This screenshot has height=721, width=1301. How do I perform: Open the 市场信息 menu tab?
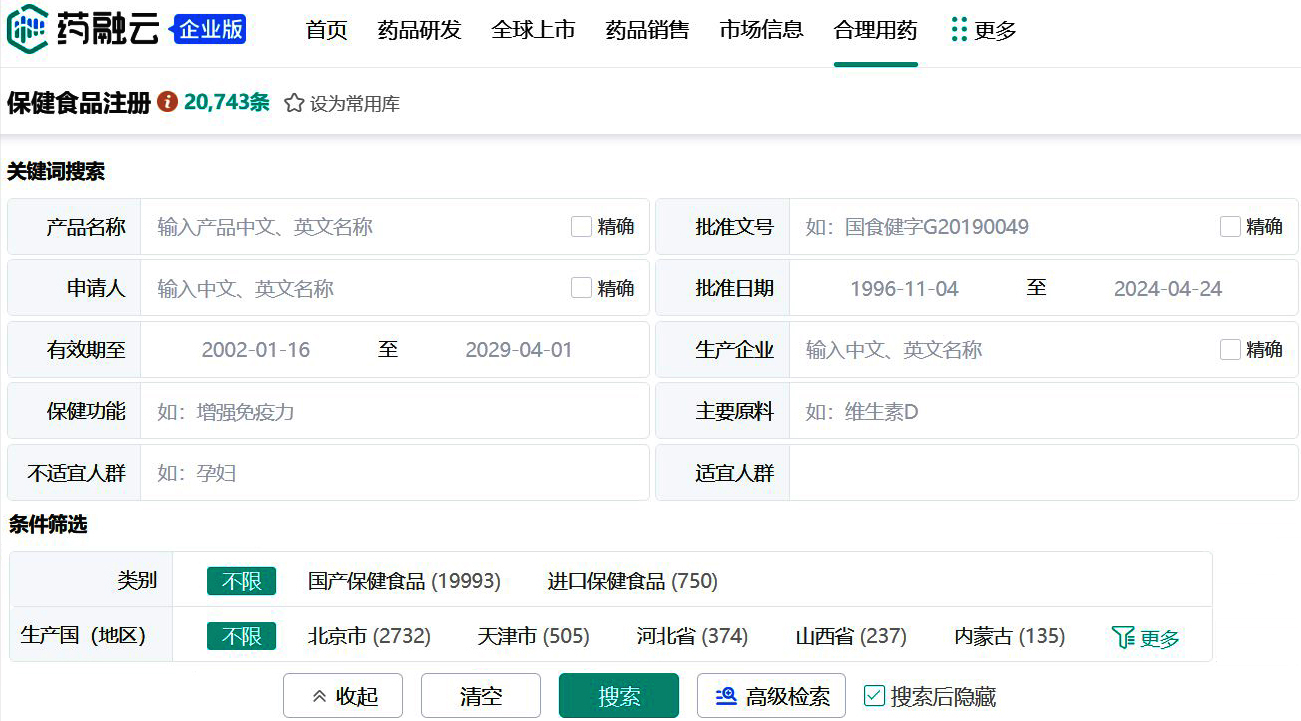761,30
